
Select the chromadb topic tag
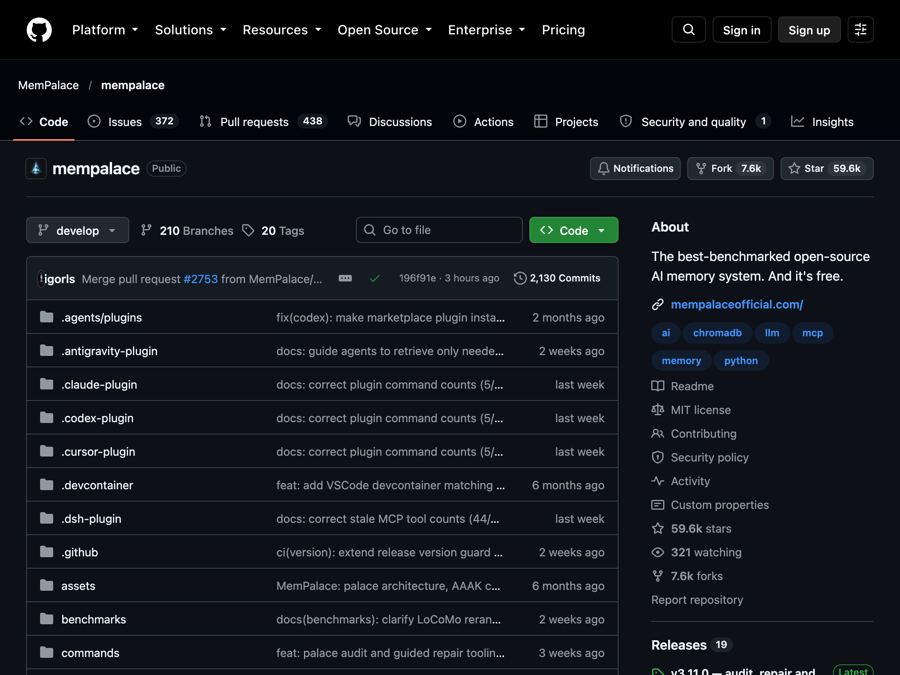(717, 333)
